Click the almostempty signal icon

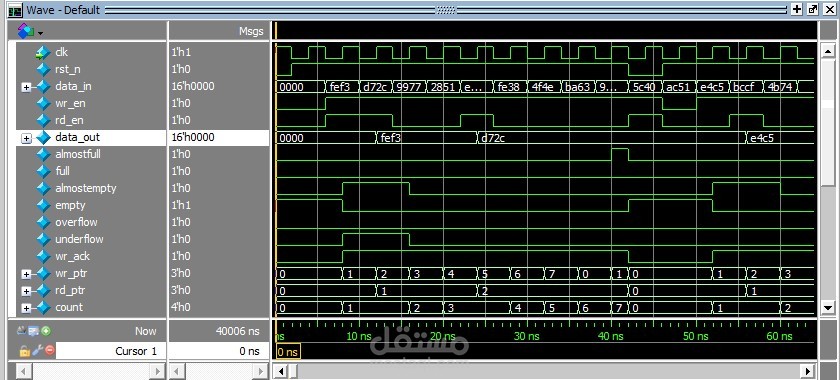43,189
